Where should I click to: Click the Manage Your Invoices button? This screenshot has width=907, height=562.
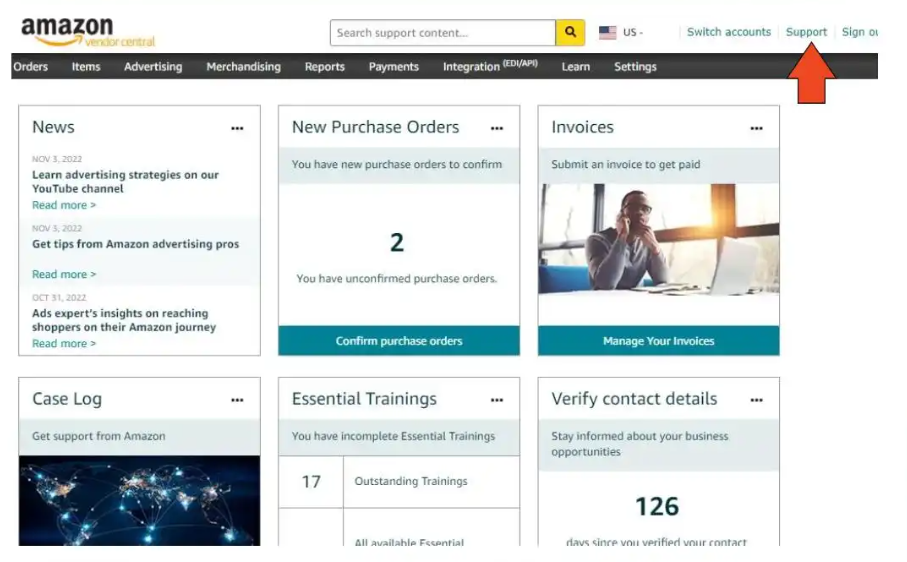[659, 341]
